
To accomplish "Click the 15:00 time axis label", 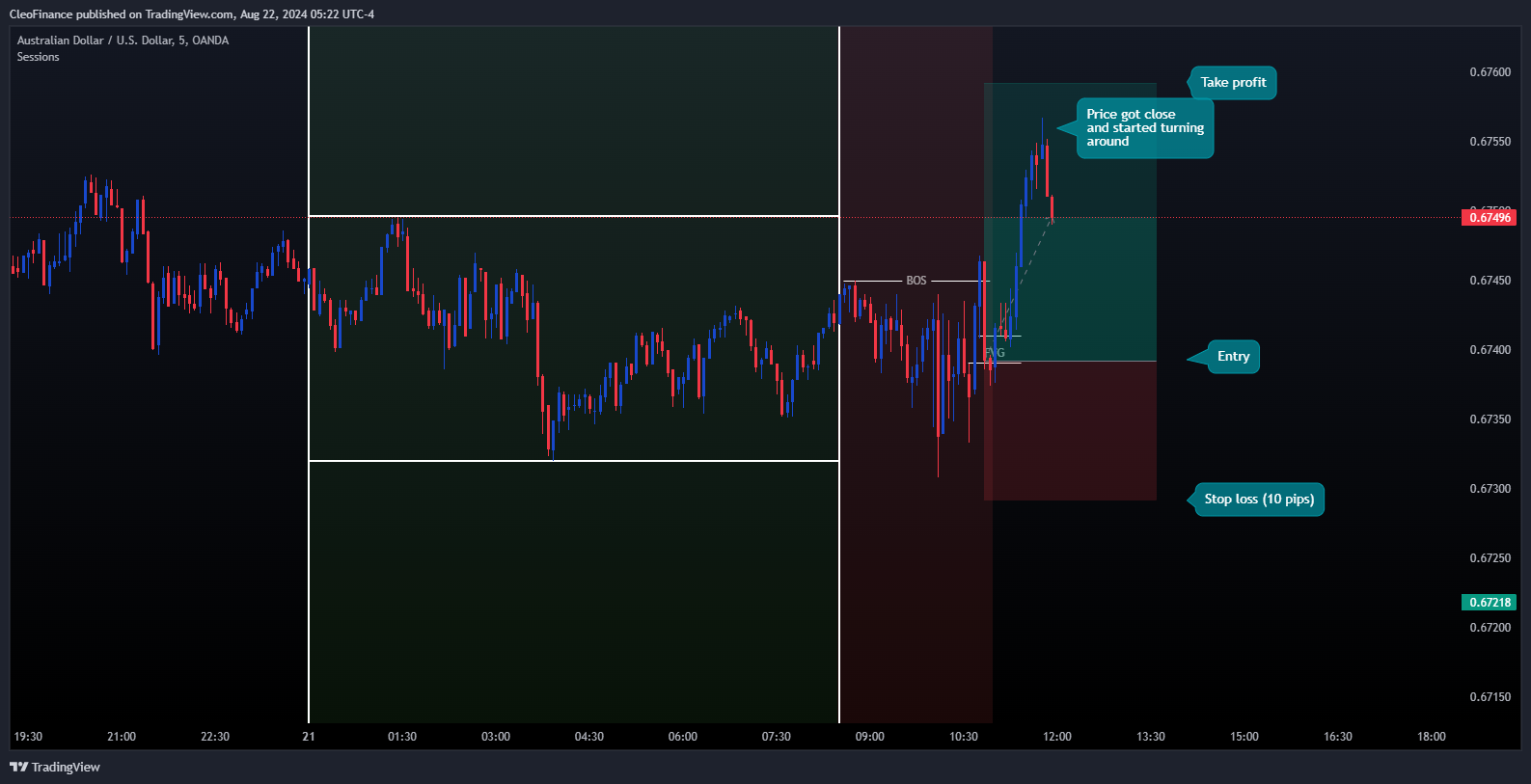I will (x=1244, y=737).
